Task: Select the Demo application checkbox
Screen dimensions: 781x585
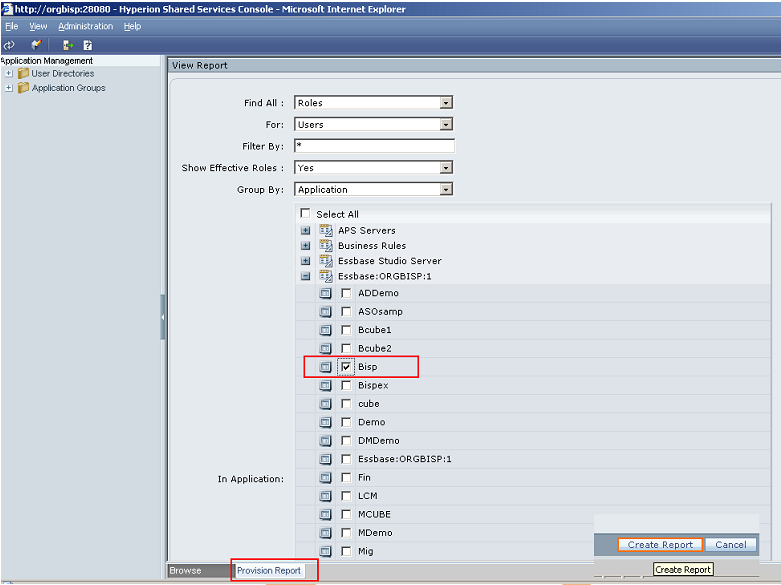Action: (346, 422)
